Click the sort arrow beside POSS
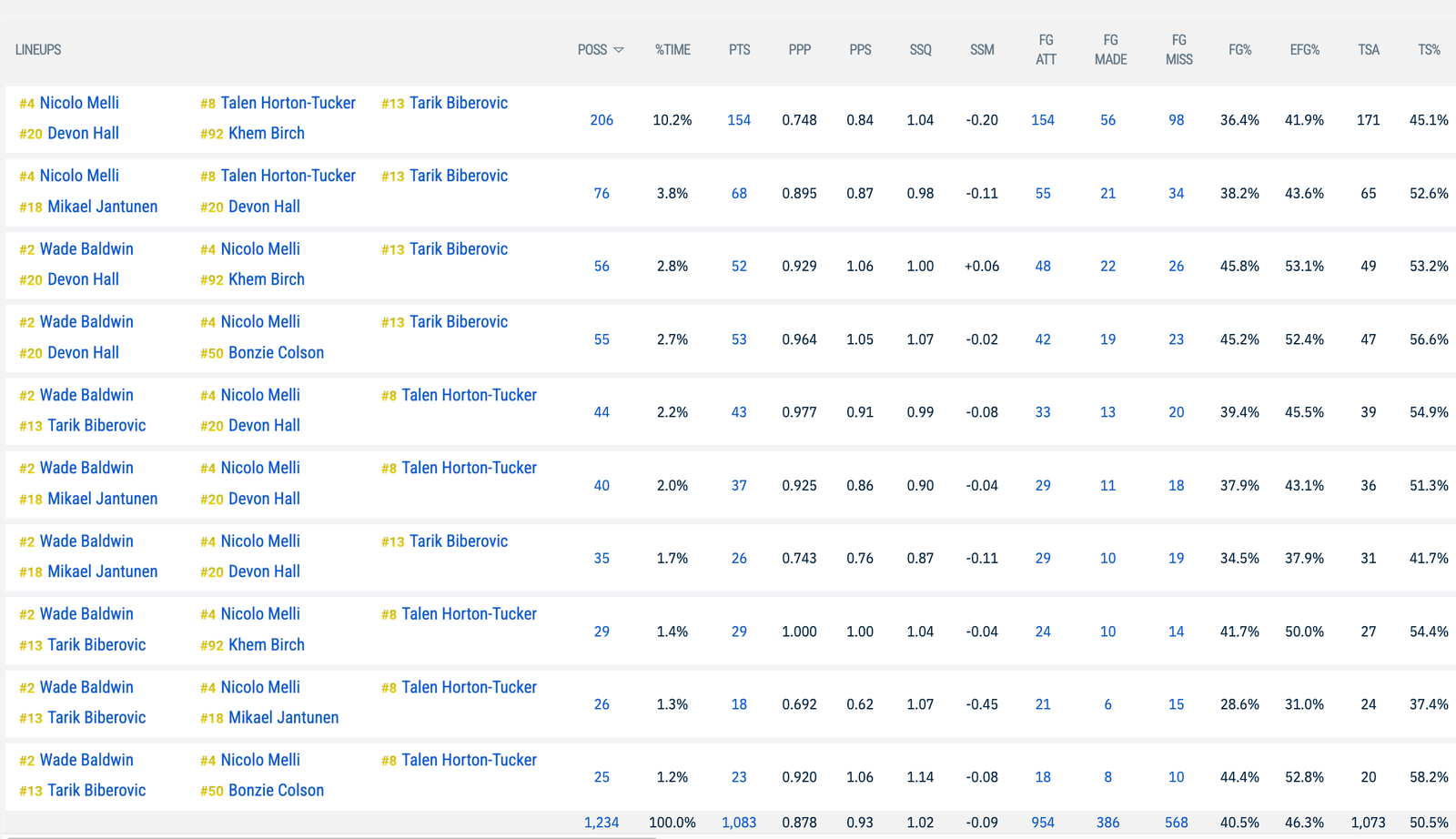 coord(619,50)
